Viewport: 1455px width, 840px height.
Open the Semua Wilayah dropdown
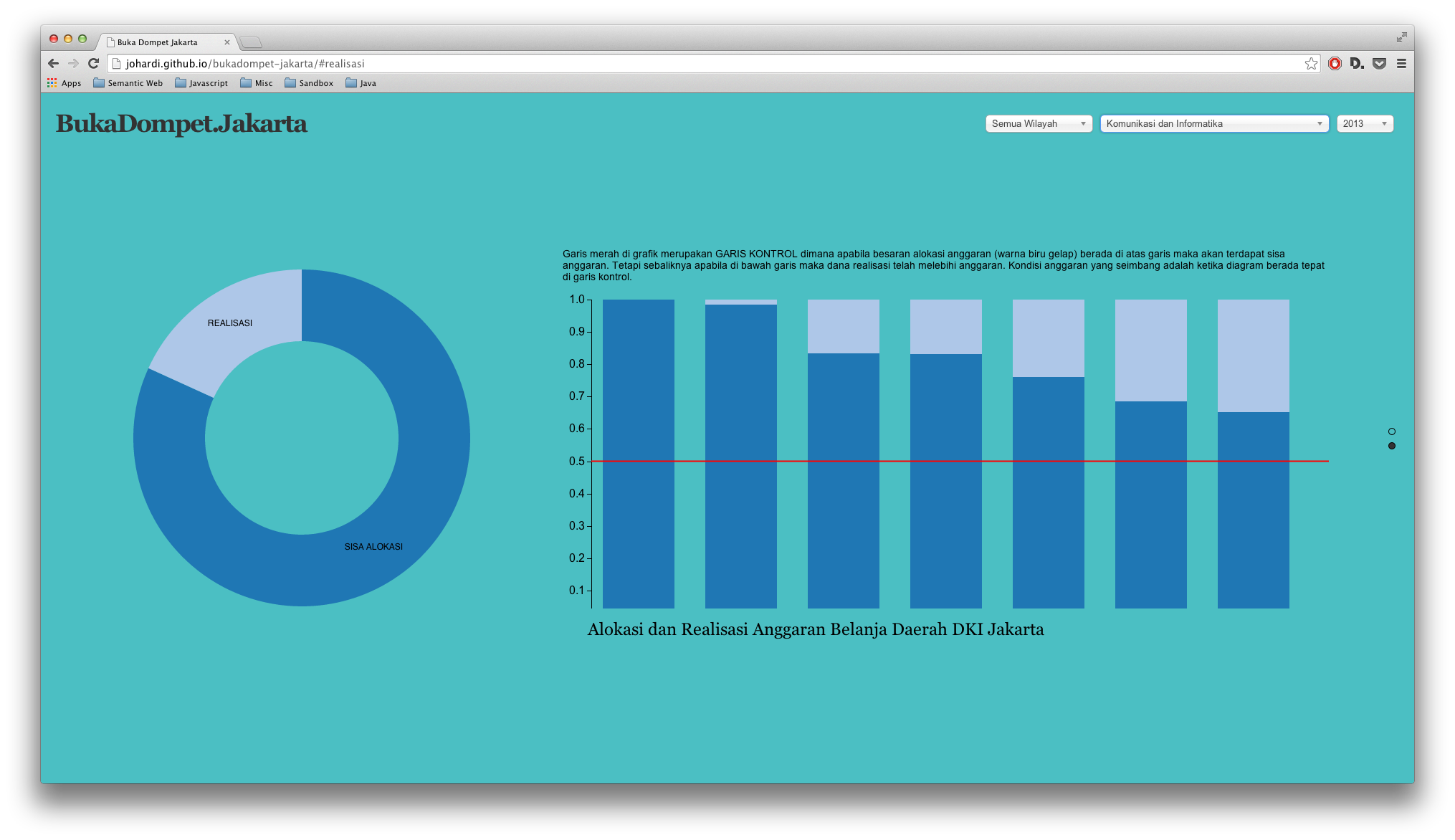[x=1039, y=124]
